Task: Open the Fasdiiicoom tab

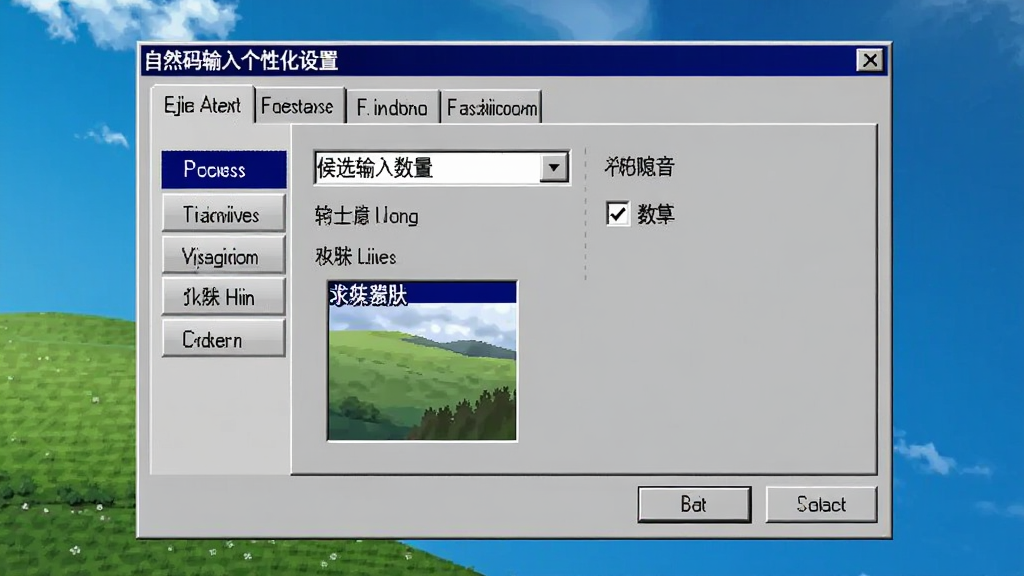Action: coord(491,107)
